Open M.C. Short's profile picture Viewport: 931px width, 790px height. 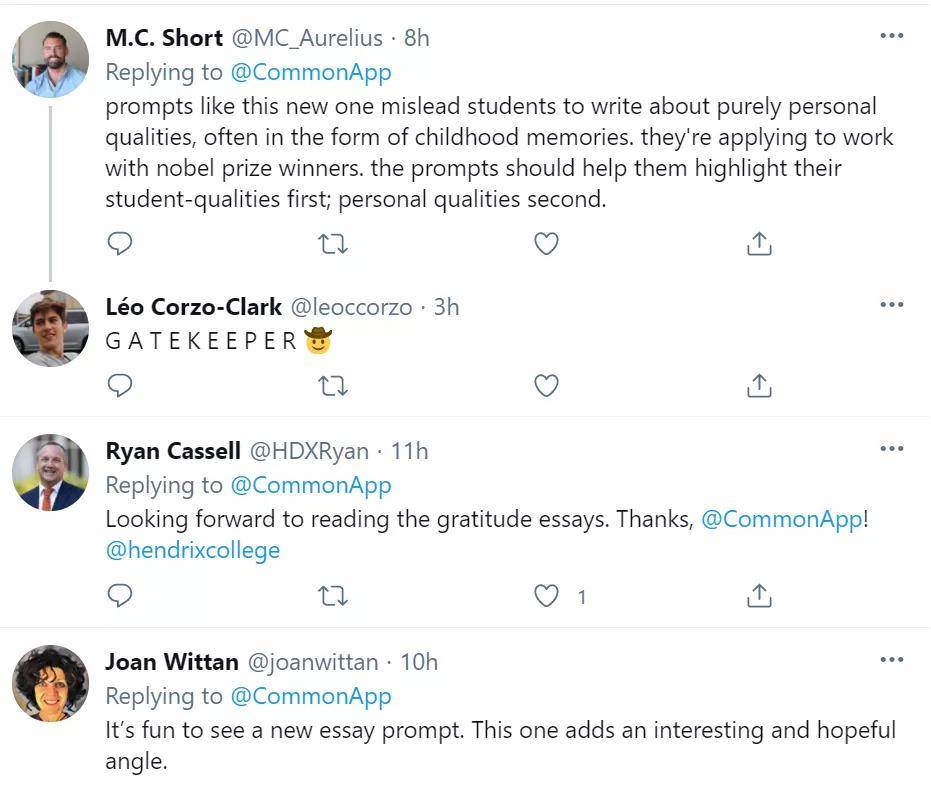(x=50, y=59)
